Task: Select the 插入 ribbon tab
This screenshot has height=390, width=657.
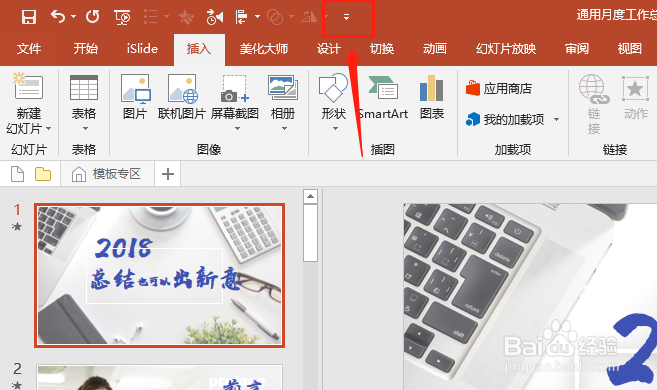Action: 199,49
